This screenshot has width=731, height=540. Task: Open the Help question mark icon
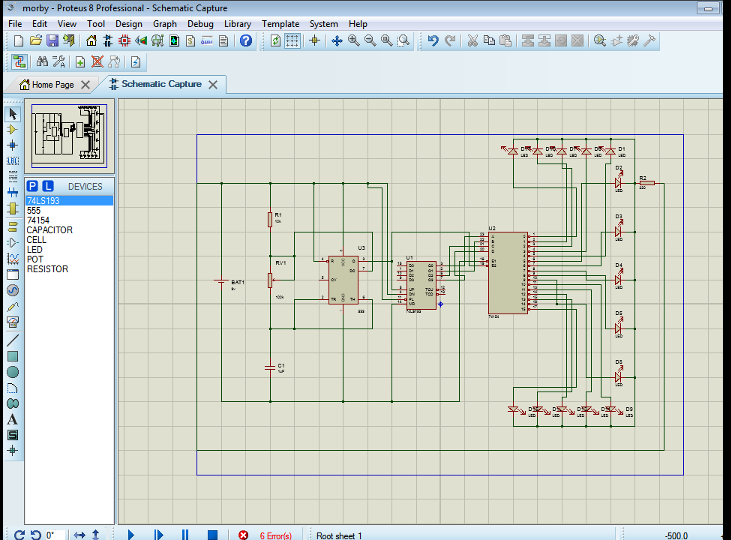coord(246,41)
